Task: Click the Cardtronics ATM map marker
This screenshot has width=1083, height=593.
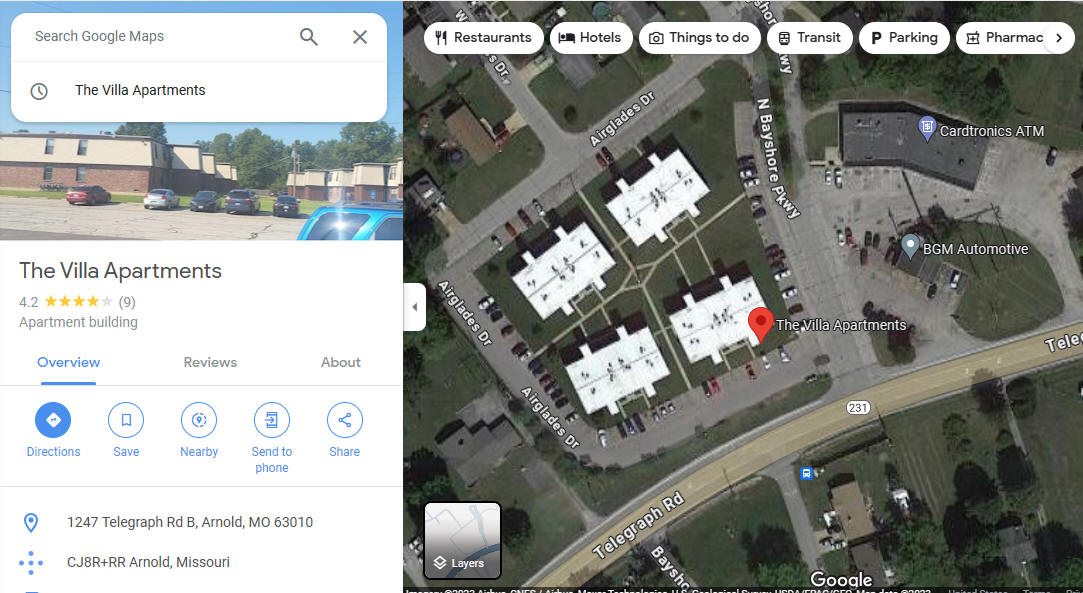Action: pos(927,128)
